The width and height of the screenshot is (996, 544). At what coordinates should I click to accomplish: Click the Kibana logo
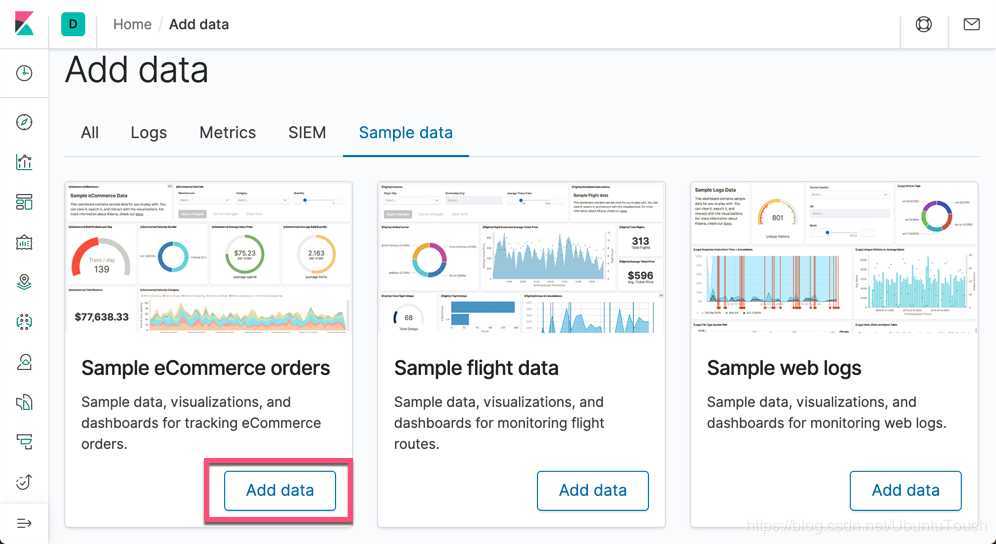tap(24, 24)
